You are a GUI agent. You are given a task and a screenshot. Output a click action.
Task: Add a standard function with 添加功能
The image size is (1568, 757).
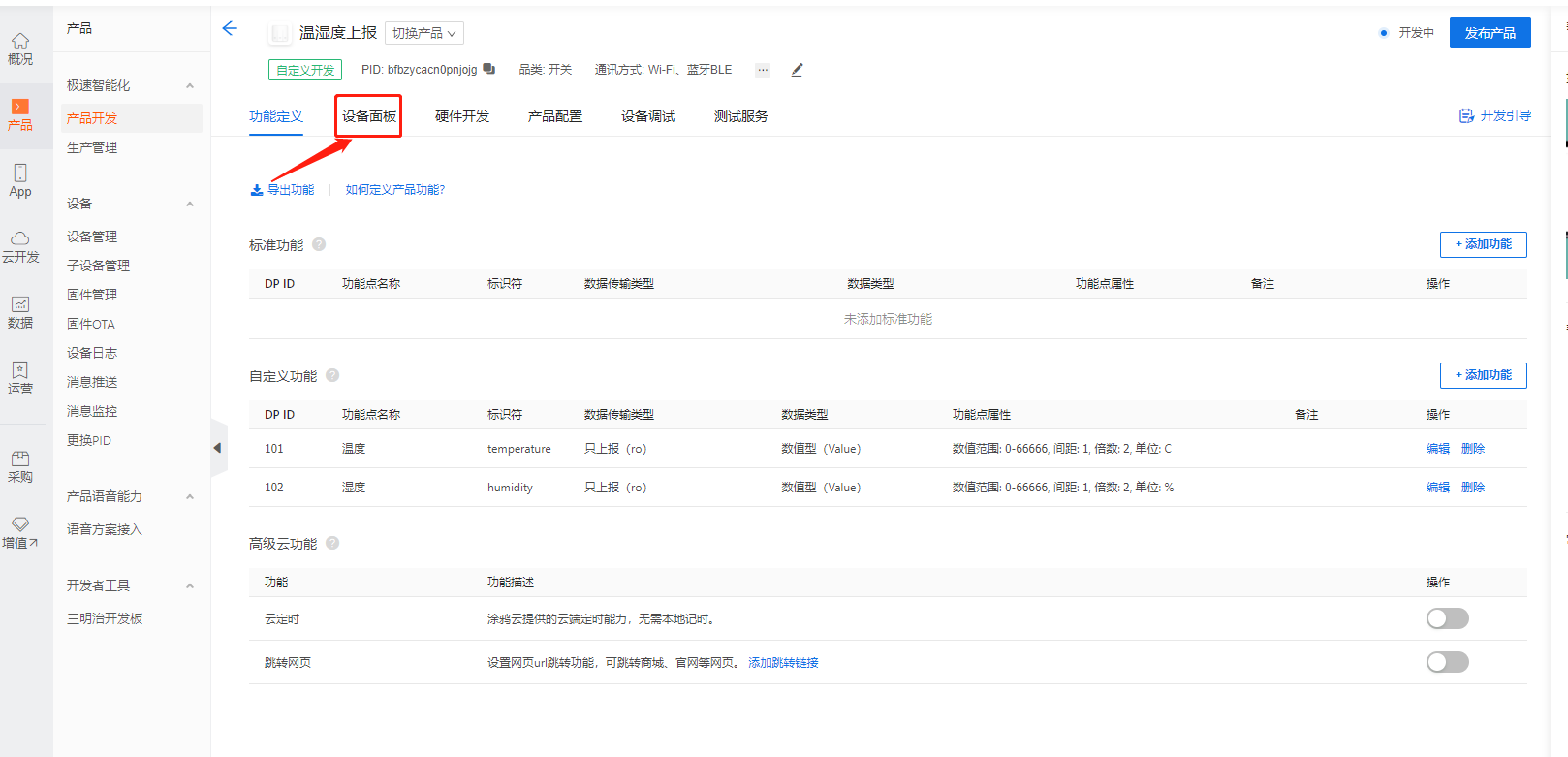point(1483,244)
